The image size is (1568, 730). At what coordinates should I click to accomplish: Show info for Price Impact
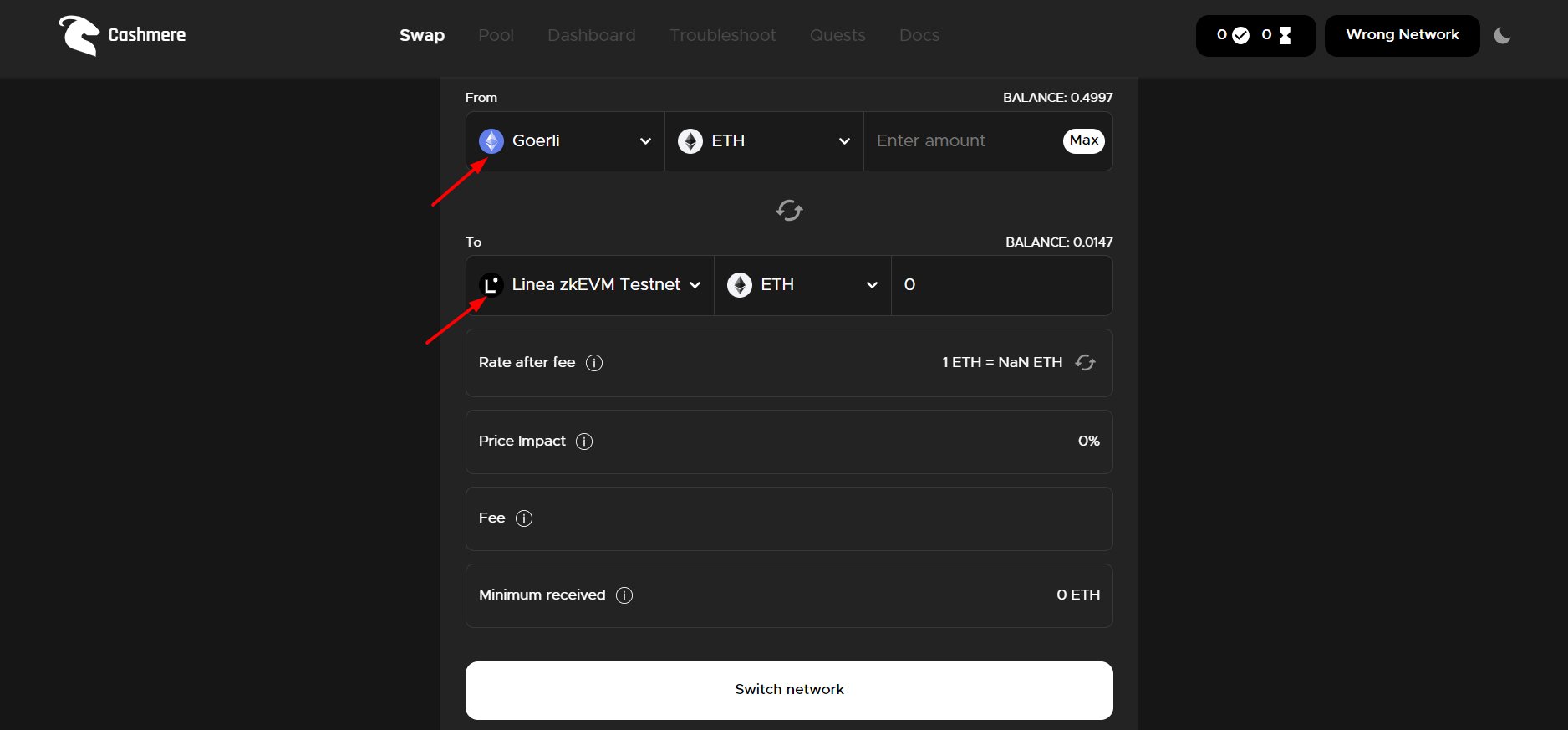(x=584, y=442)
